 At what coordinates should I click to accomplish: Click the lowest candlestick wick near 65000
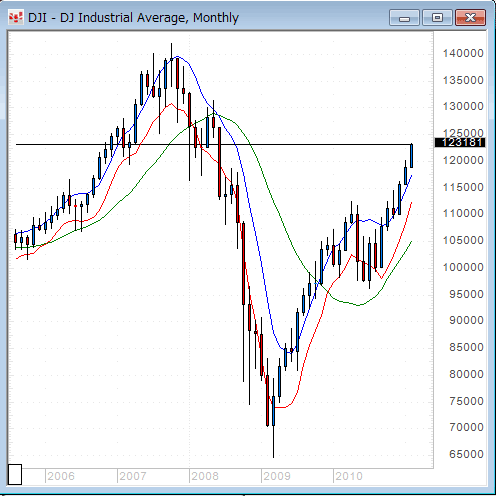[x=273, y=441]
